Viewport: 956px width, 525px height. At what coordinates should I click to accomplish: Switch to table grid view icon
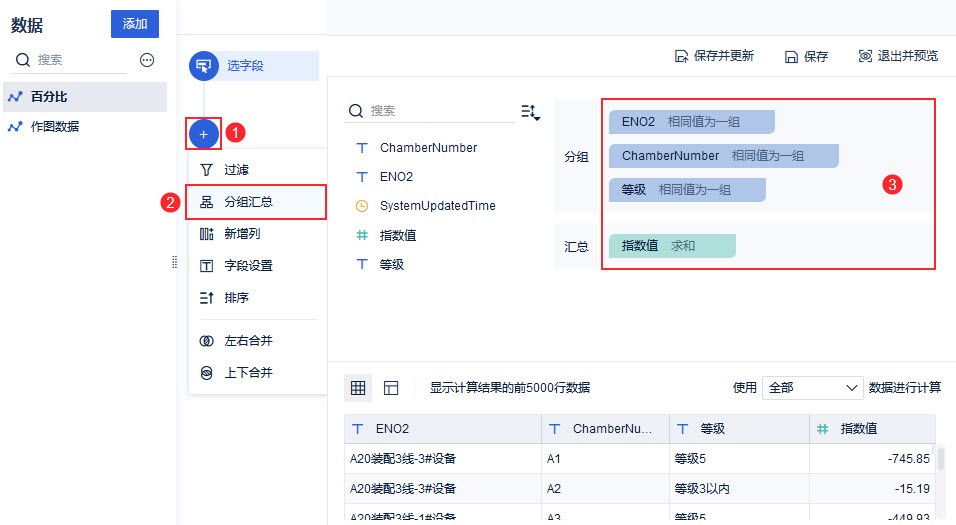pos(358,388)
